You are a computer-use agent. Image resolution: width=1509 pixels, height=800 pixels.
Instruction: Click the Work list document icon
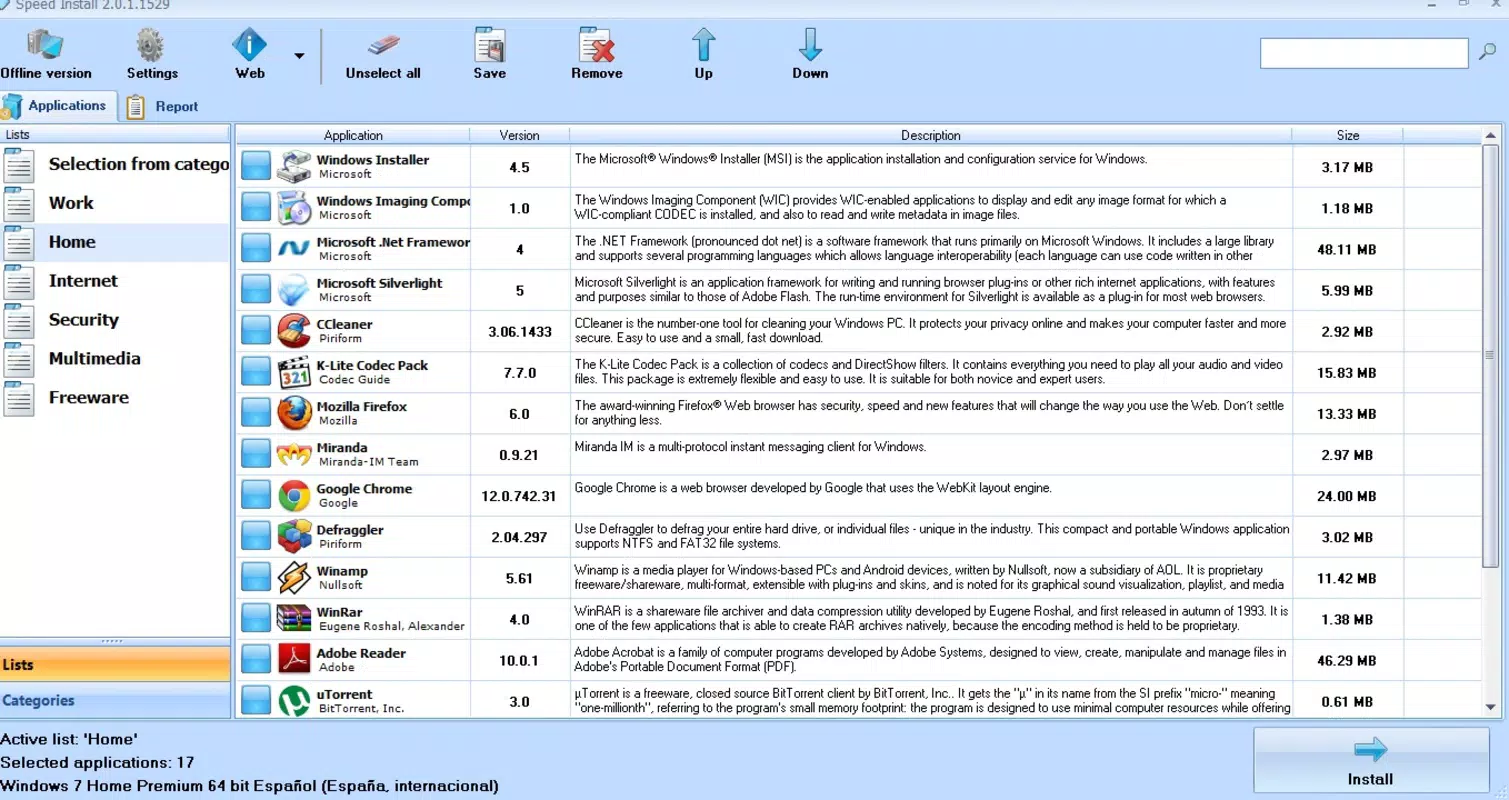(18, 203)
